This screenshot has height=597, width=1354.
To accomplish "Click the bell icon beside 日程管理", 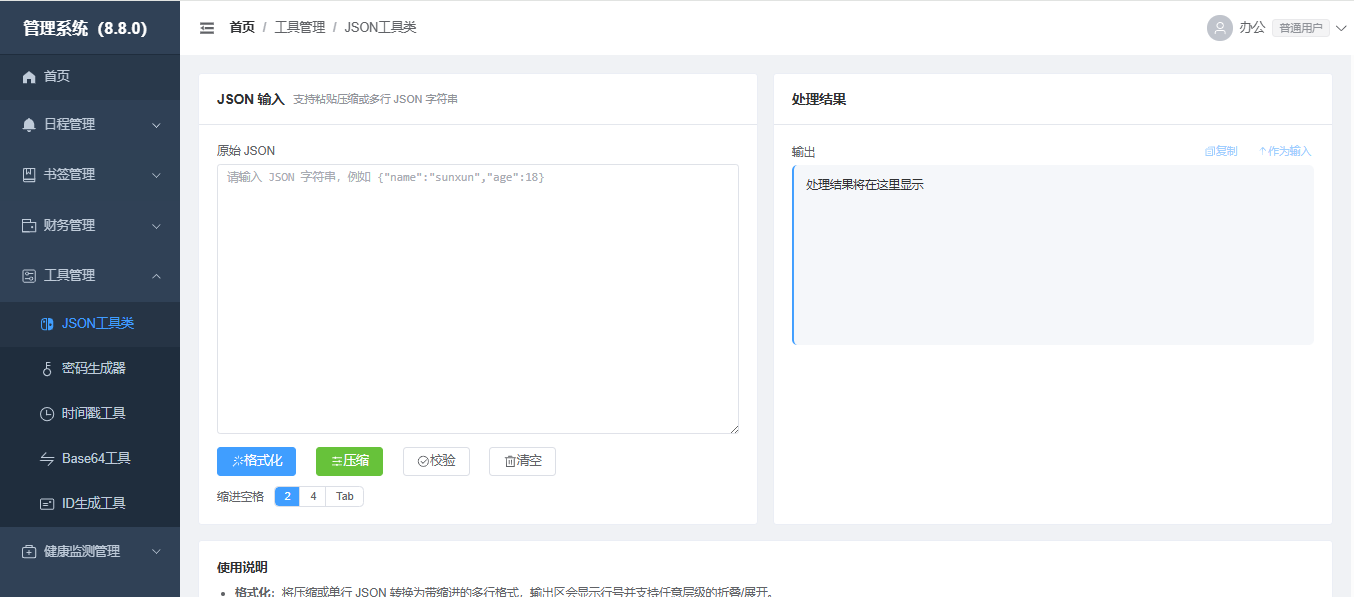I will click(x=29, y=125).
